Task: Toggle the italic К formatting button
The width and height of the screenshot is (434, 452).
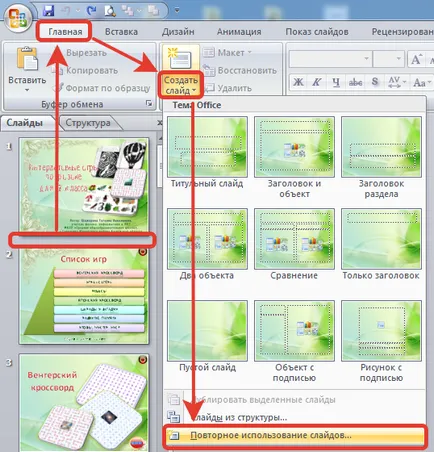Action: (x=317, y=82)
